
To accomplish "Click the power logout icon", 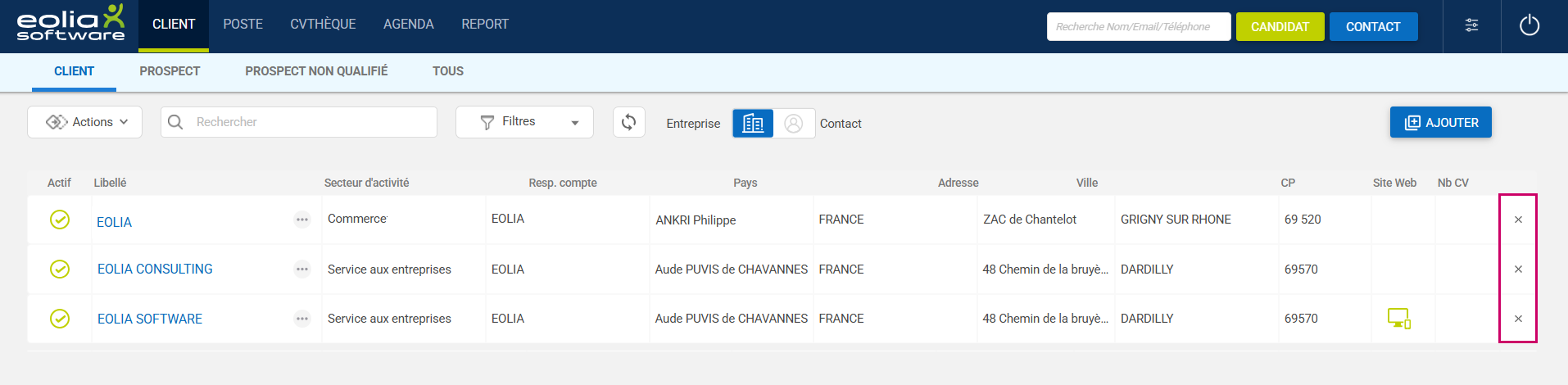I will (1529, 25).
